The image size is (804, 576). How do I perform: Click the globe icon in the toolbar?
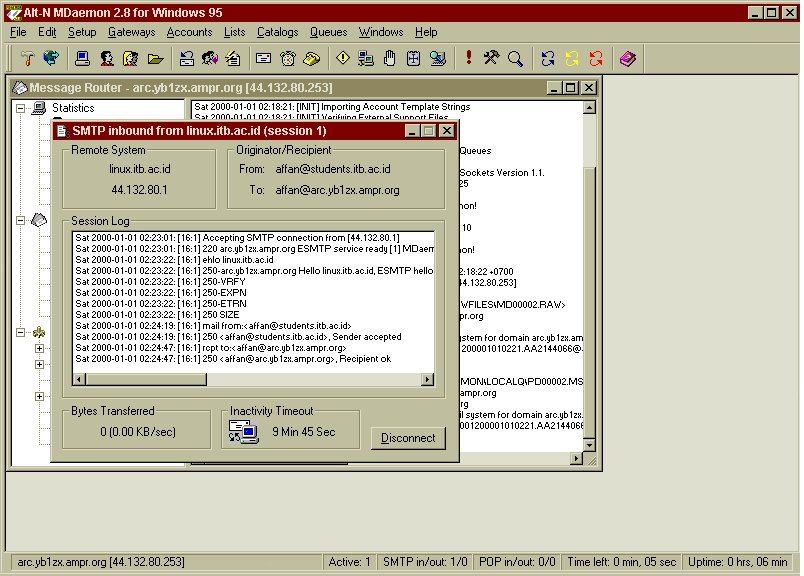point(51,59)
